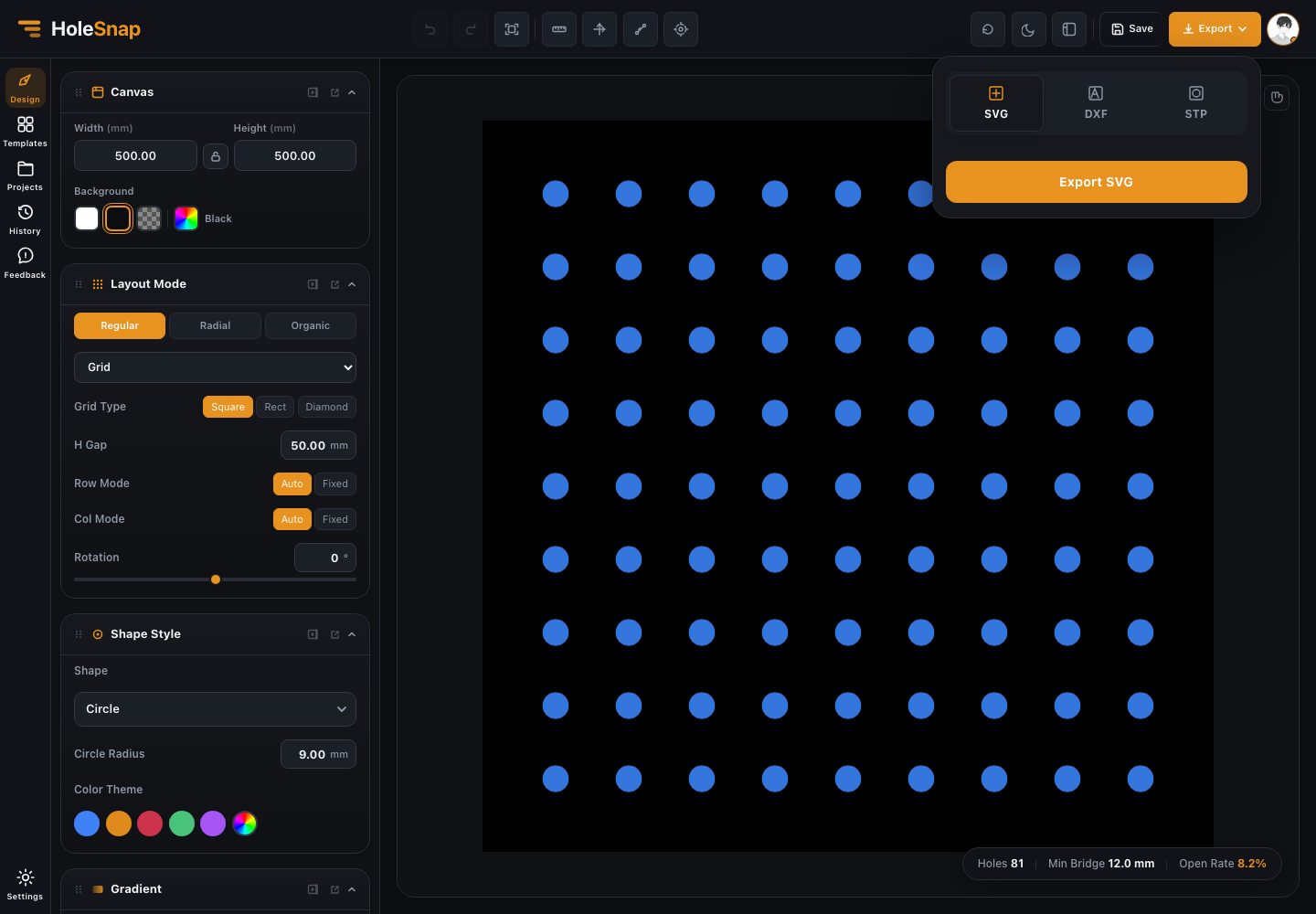Collapse the Layout Mode panel
This screenshot has width=1316, height=914.
(x=352, y=284)
